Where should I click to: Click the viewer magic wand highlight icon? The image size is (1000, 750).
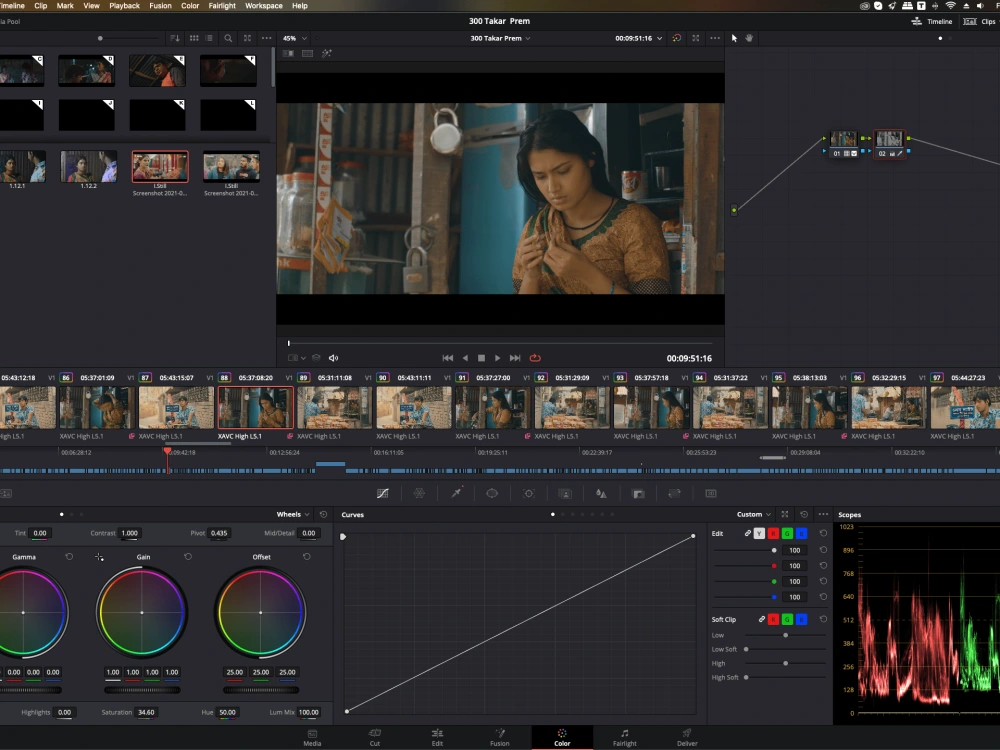coord(327,54)
